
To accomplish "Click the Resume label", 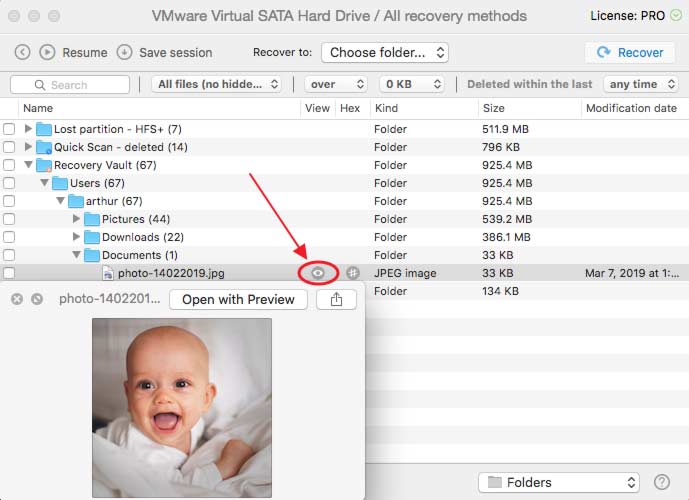I will [85, 53].
